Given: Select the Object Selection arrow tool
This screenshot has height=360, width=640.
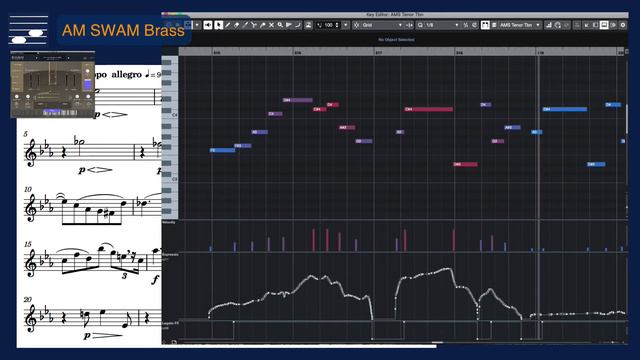Looking at the screenshot, I should tap(218, 25).
